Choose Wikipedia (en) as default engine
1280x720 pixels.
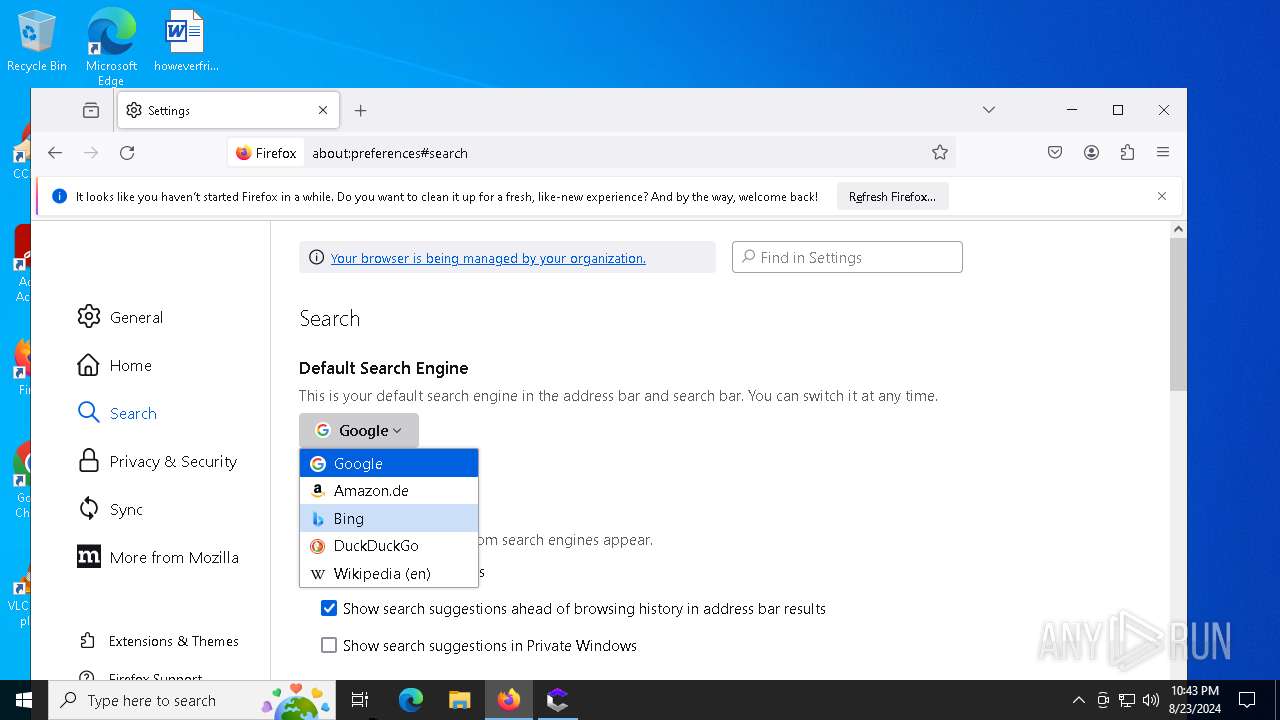coord(389,573)
